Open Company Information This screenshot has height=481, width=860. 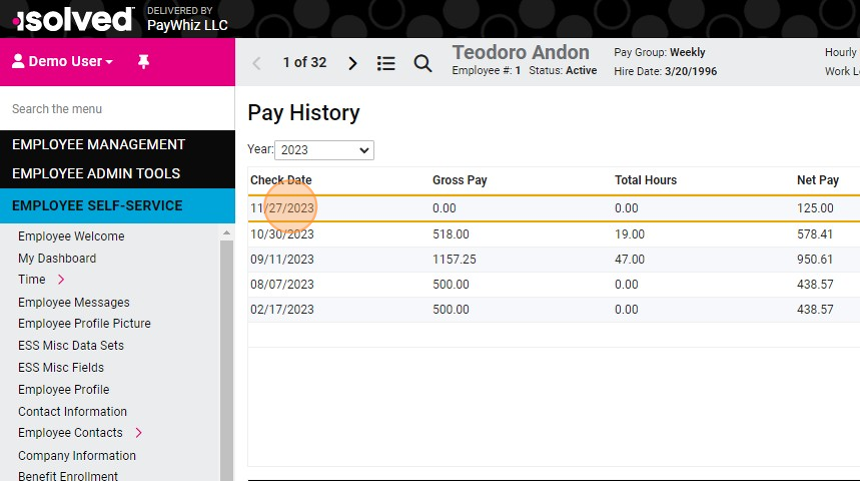tap(77, 455)
